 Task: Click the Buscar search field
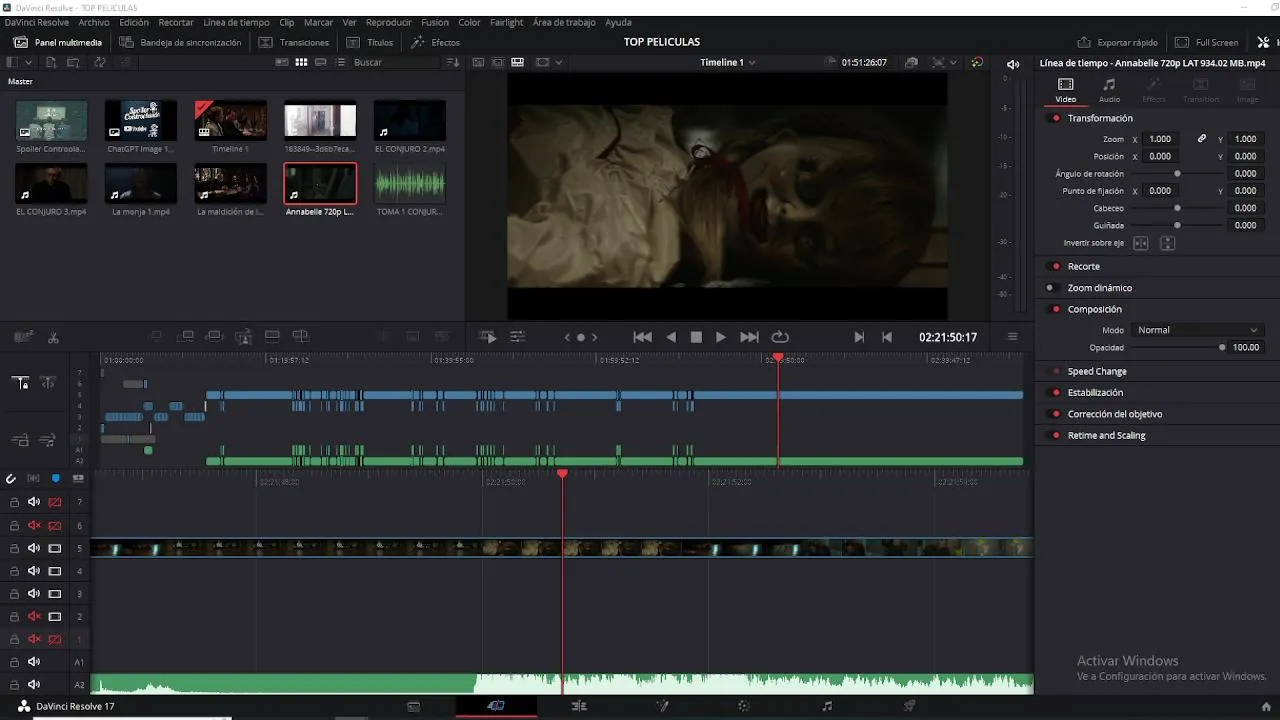(x=395, y=62)
